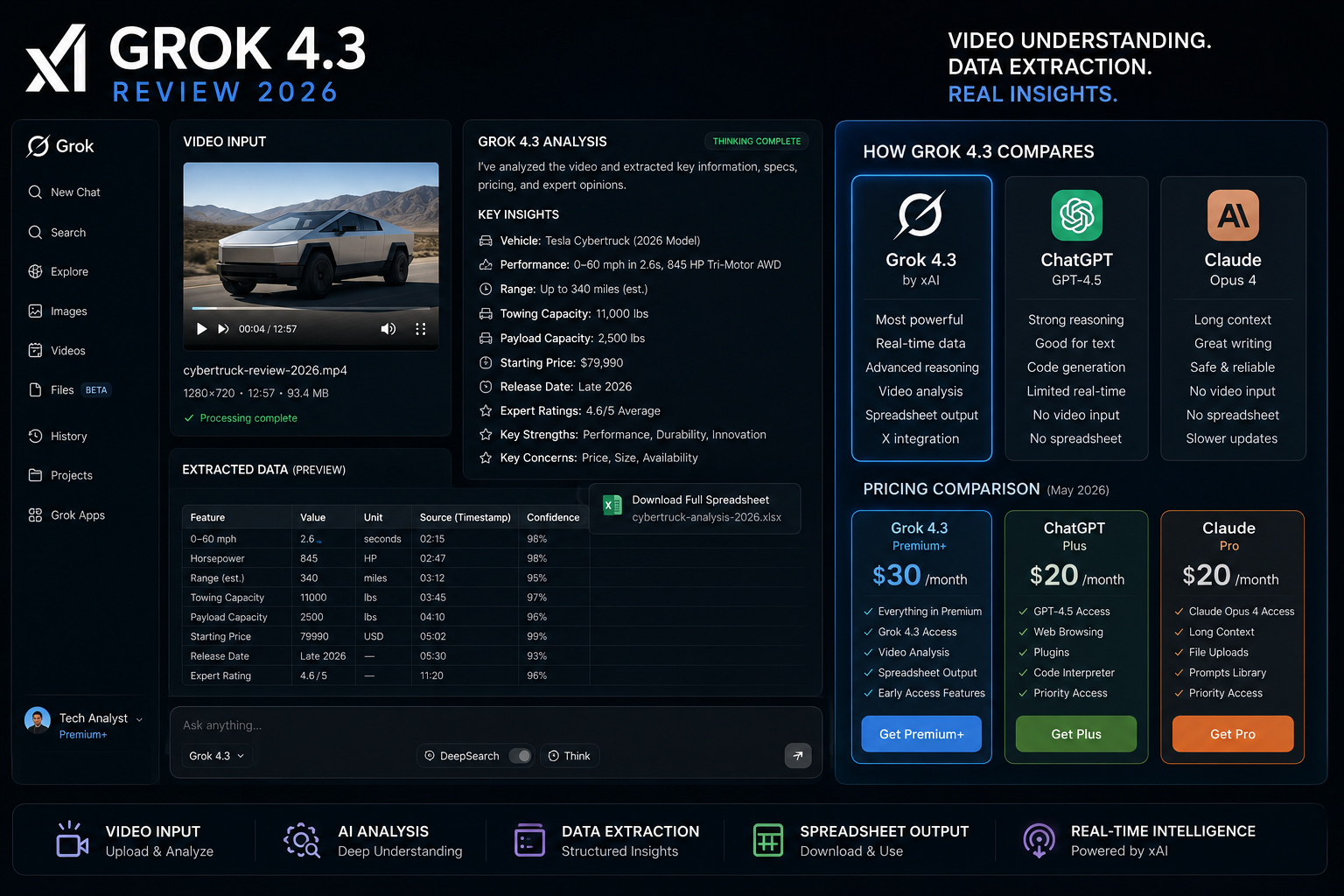Screen dimensions: 1344x896
Task: Open the Videos section
Action: [x=57, y=351]
